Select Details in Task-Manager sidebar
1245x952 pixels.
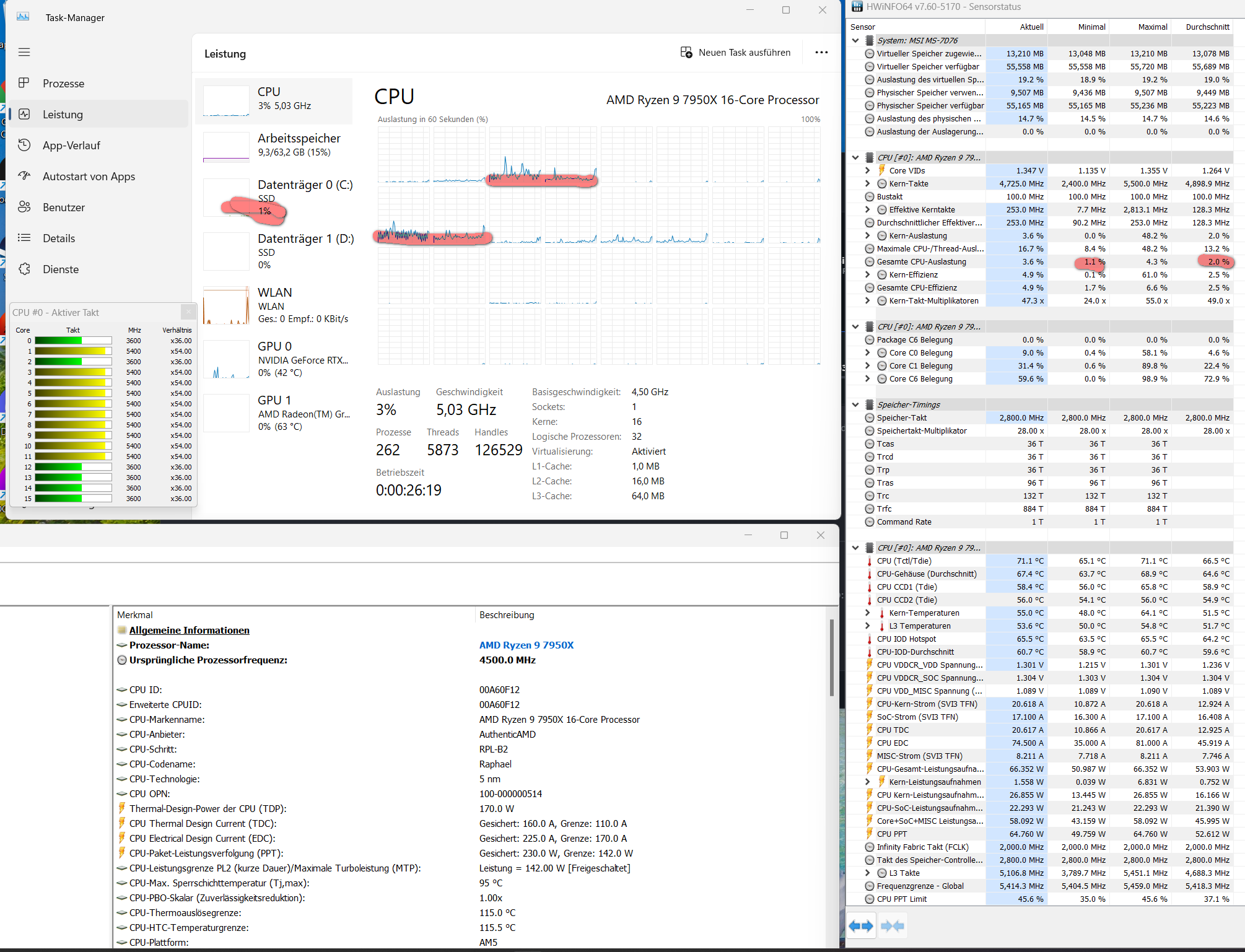(59, 238)
